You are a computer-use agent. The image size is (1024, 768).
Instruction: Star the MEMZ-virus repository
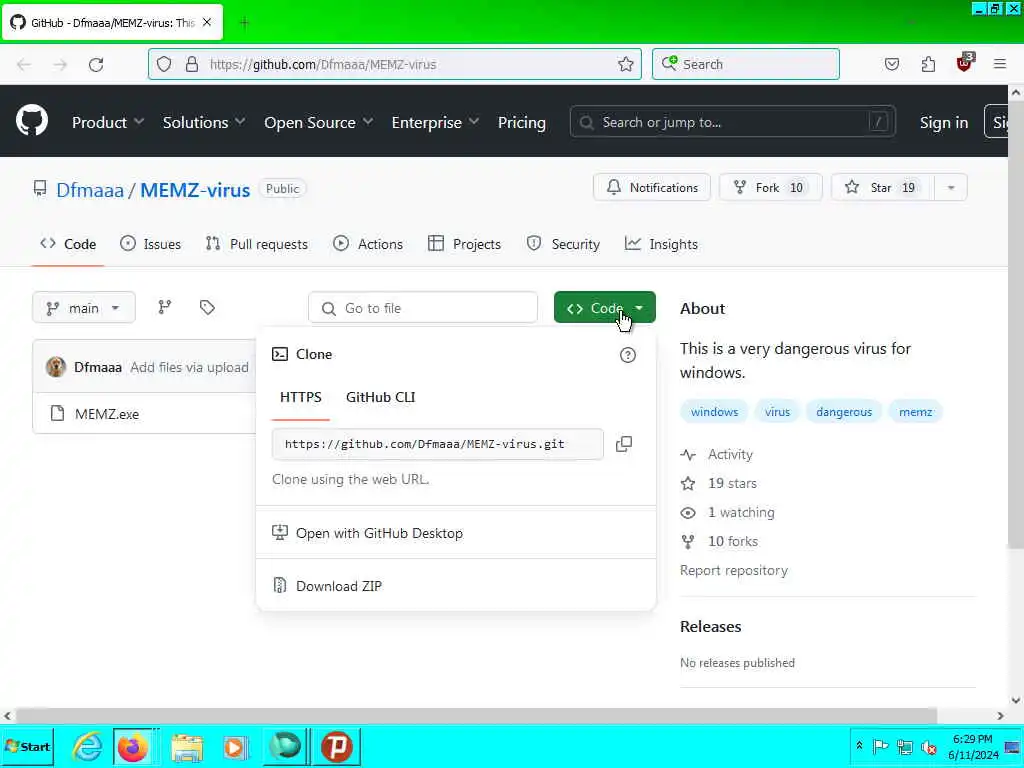click(x=883, y=187)
